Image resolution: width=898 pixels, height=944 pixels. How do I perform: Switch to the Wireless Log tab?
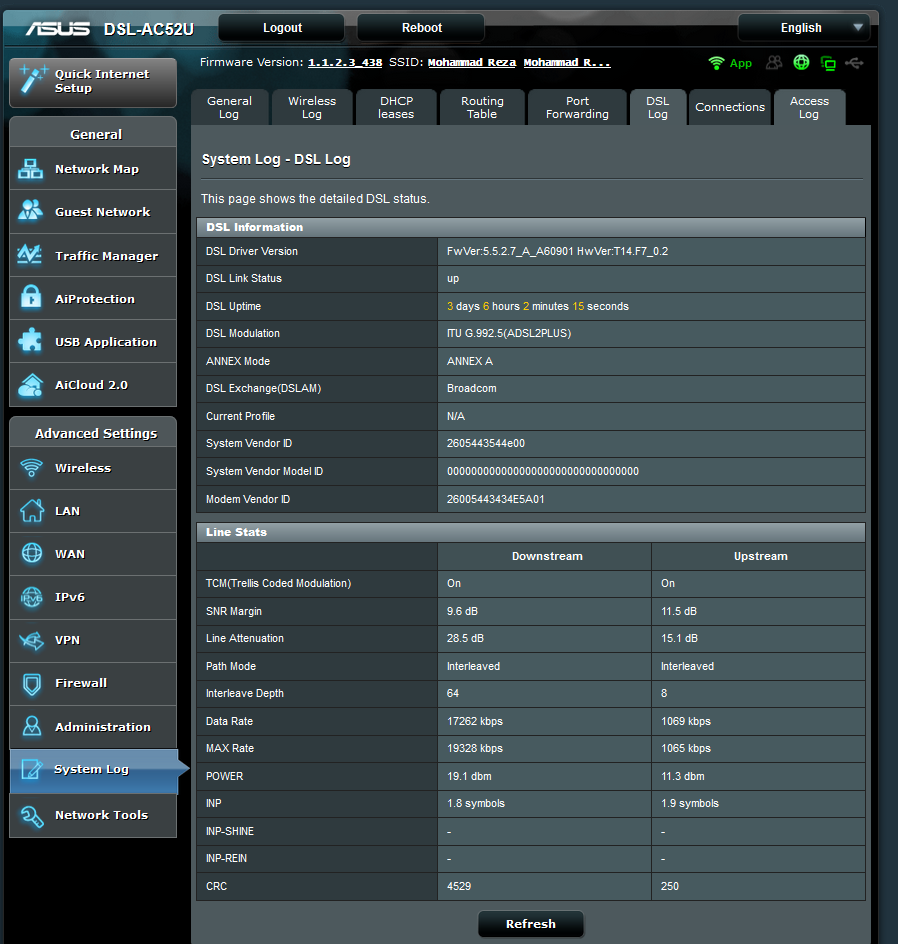tap(312, 107)
